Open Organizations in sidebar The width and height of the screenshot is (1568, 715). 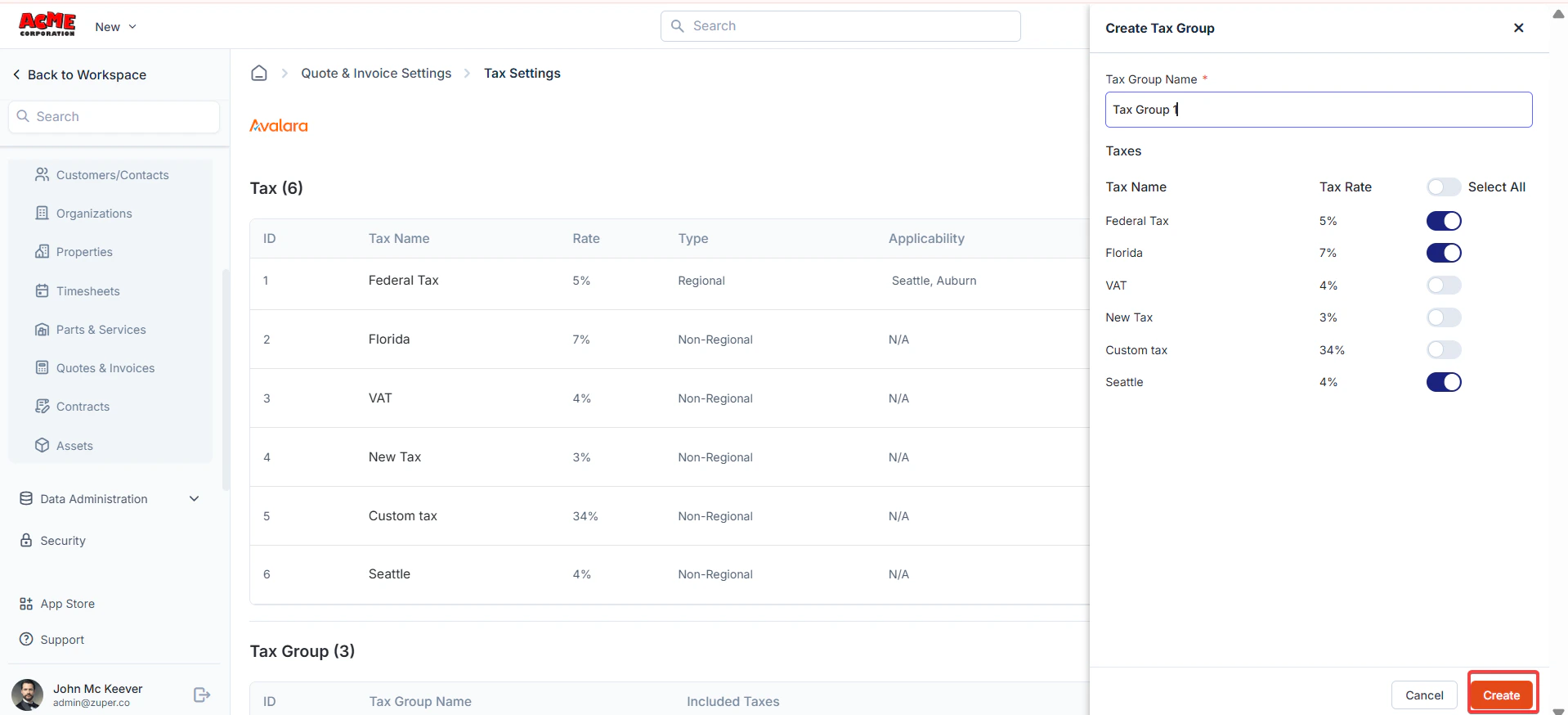[x=94, y=214]
